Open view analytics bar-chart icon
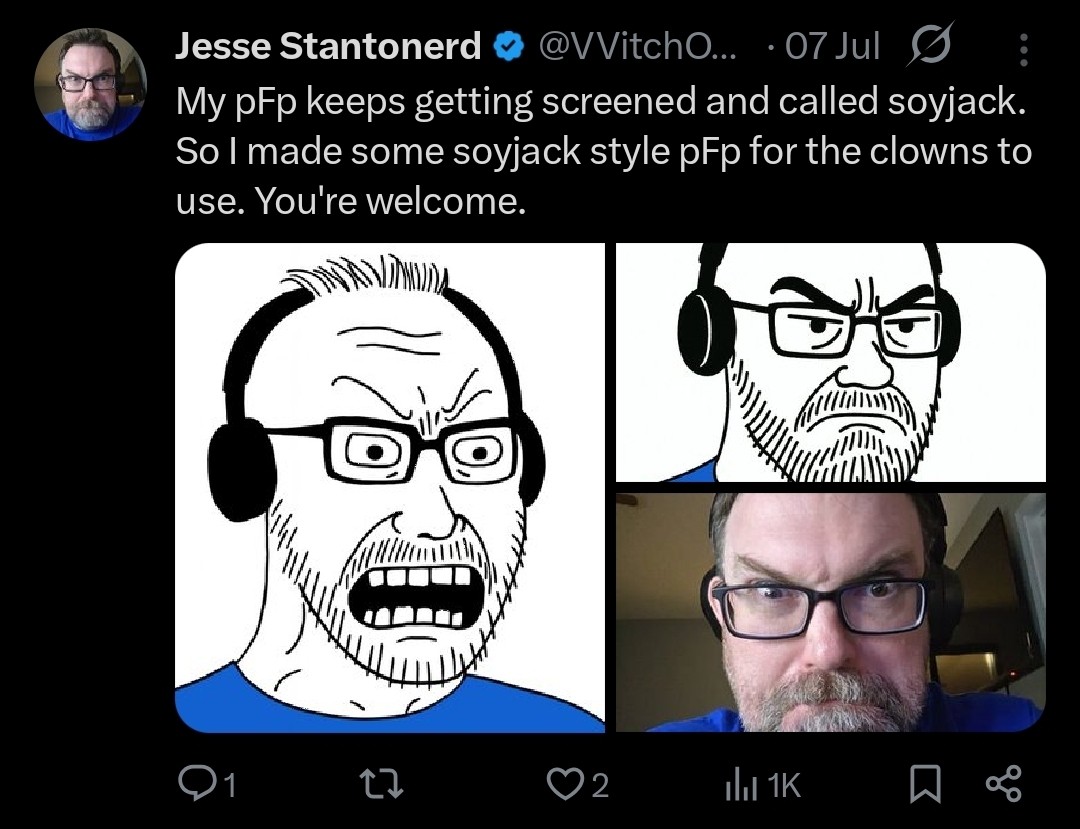The image size is (1080, 829). pos(736,786)
